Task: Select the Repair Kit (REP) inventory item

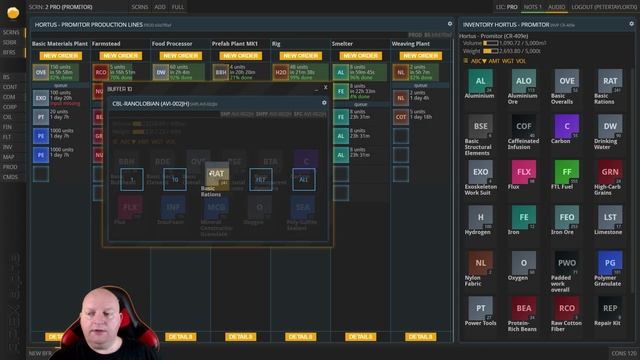Action: 610,308
